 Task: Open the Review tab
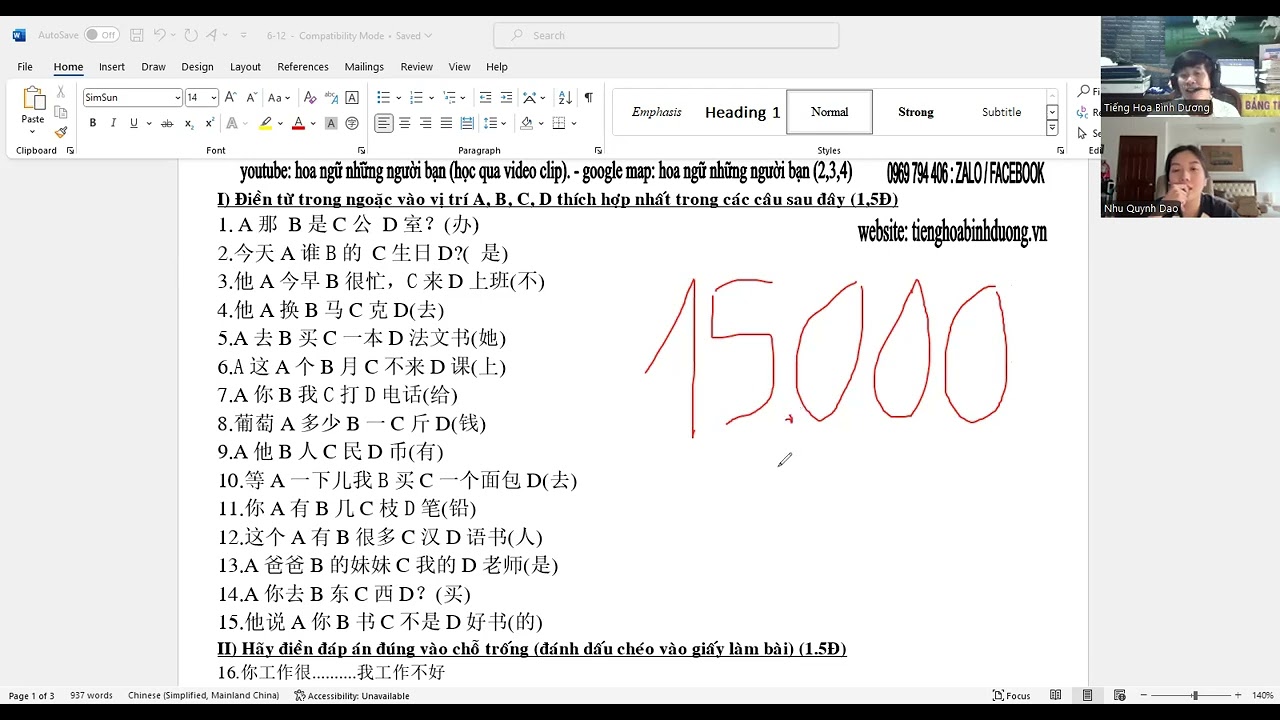416,67
